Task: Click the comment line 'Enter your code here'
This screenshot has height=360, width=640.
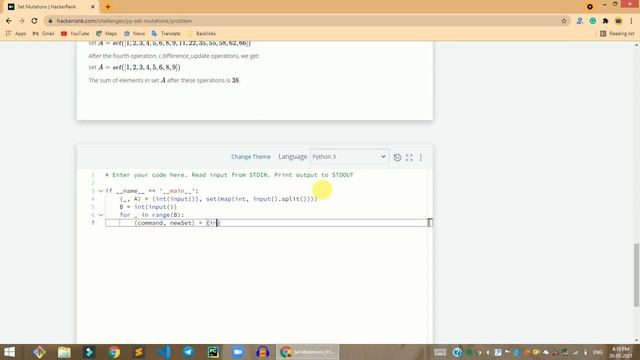Action: (229, 175)
